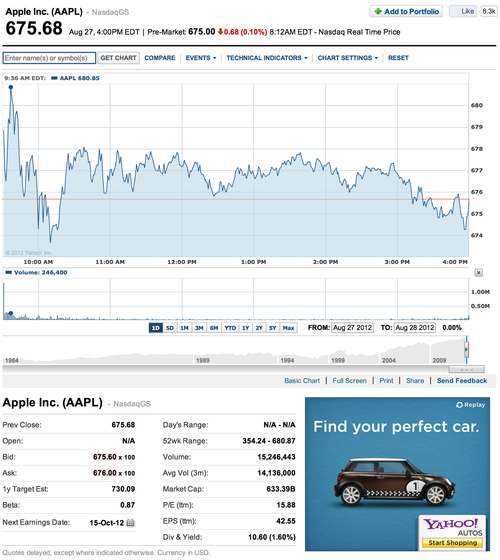Show the 2Y chart range
The height and width of the screenshot is (560, 500).
point(259,328)
